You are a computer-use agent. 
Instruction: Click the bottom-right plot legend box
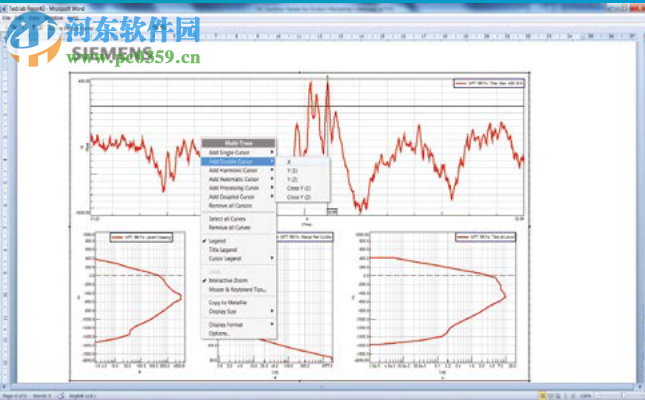485,237
